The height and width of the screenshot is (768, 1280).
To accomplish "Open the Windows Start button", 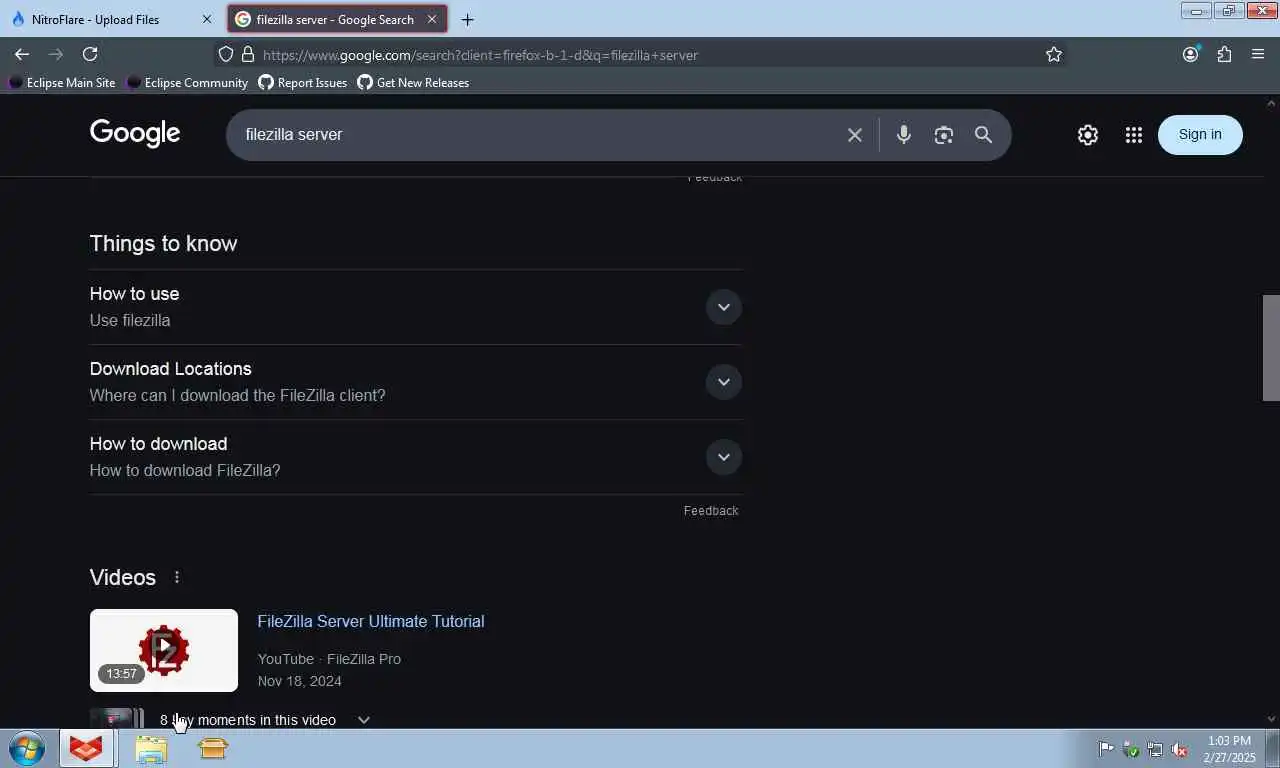I will (27, 748).
